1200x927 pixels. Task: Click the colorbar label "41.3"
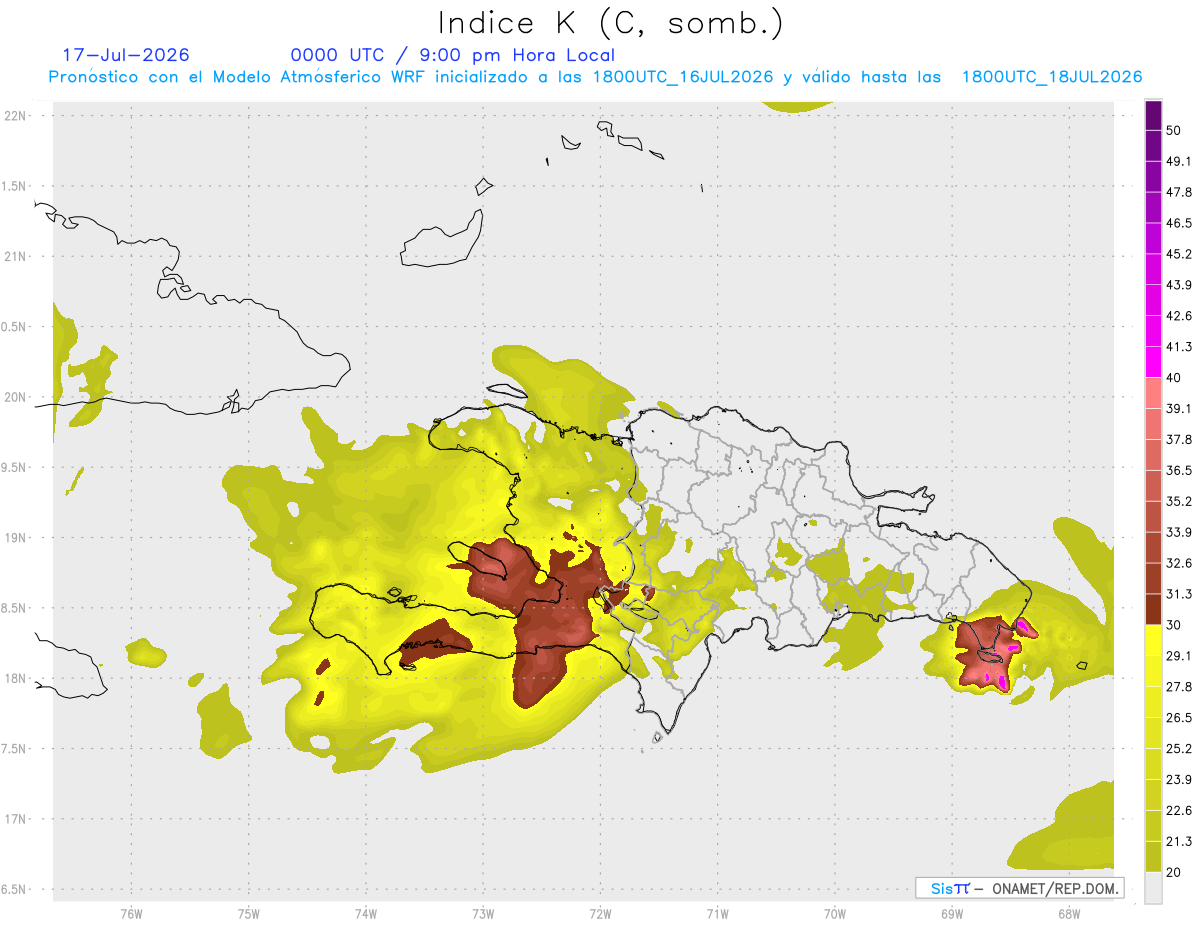(1179, 347)
